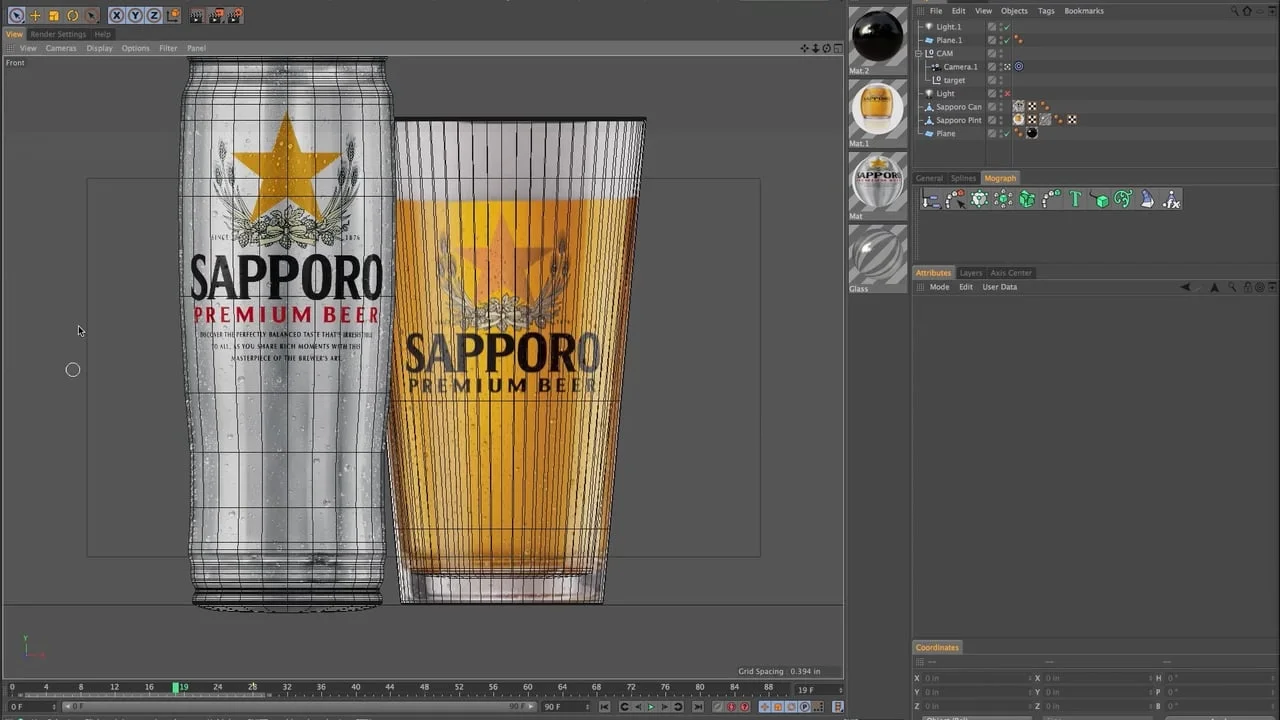This screenshot has width=1280, height=720.
Task: Click the Fracture object icon
Action: 1027,200
